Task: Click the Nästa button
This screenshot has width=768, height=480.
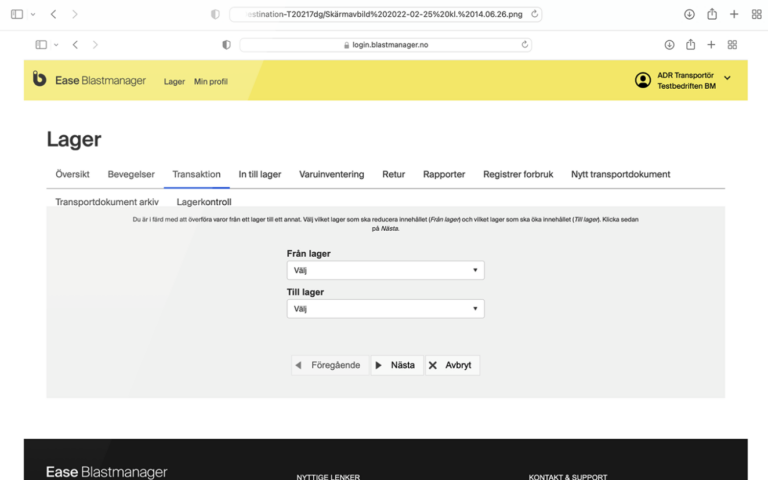Action: tap(396, 365)
